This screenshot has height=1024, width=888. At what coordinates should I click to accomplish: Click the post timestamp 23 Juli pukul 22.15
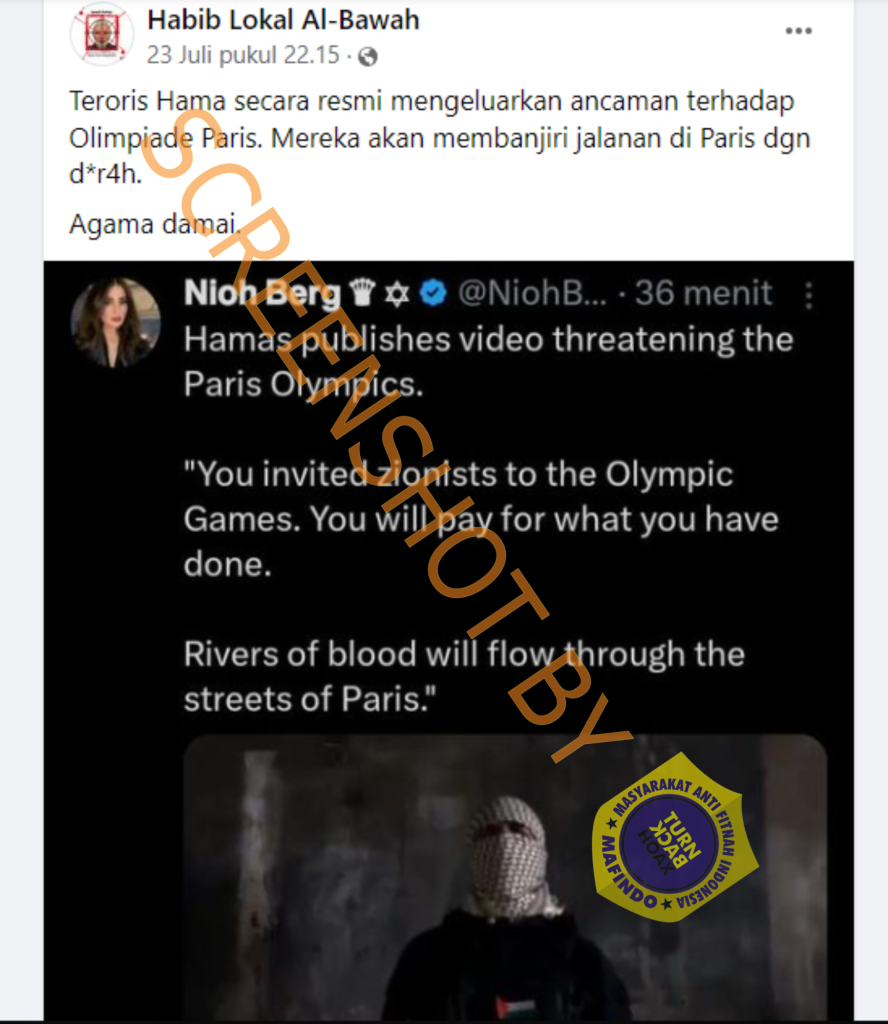(x=244, y=54)
